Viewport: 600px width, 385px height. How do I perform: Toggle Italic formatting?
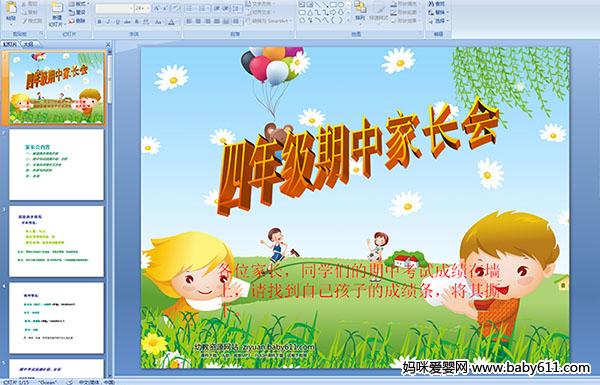108,22
